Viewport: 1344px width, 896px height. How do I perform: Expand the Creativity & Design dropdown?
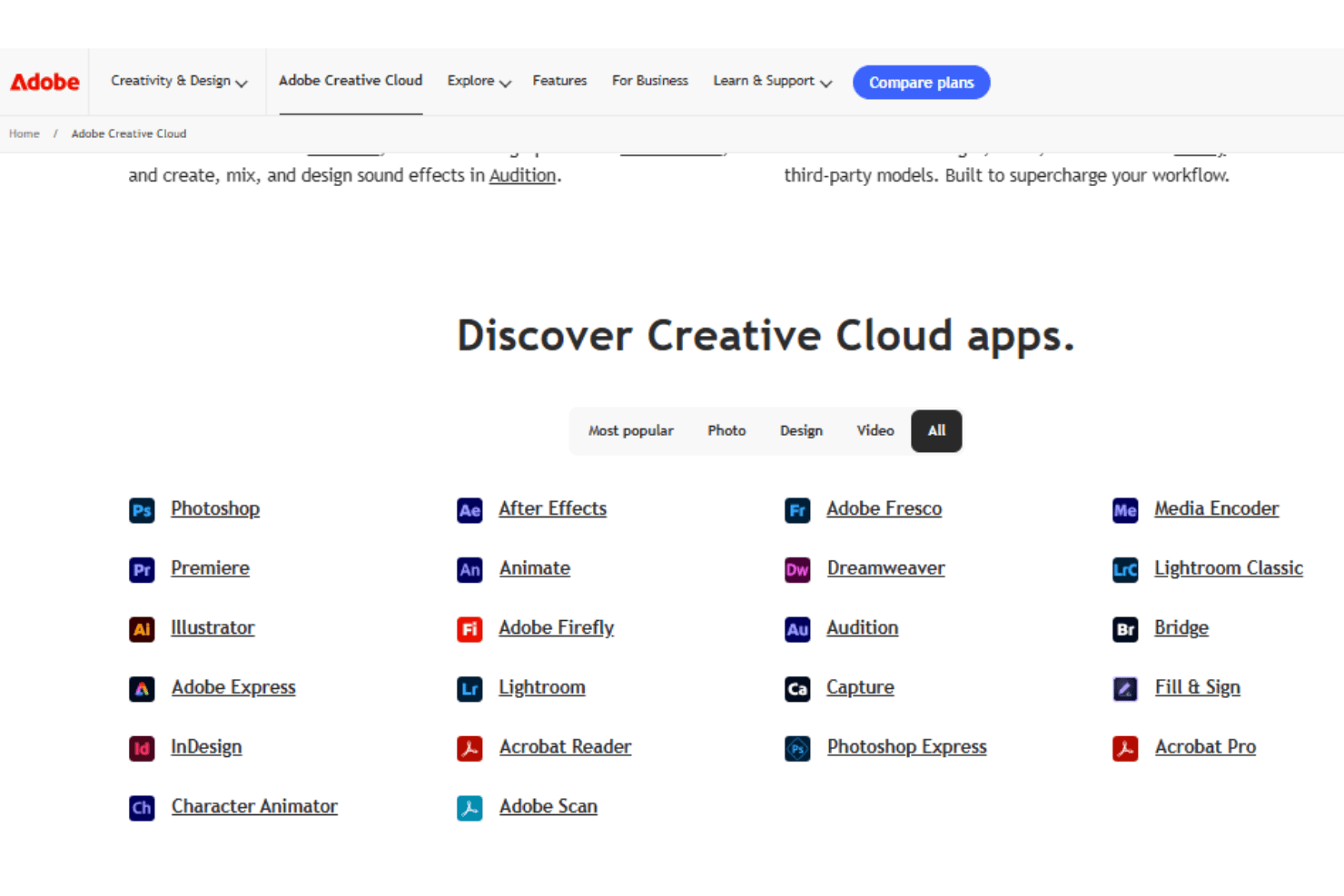pos(179,82)
